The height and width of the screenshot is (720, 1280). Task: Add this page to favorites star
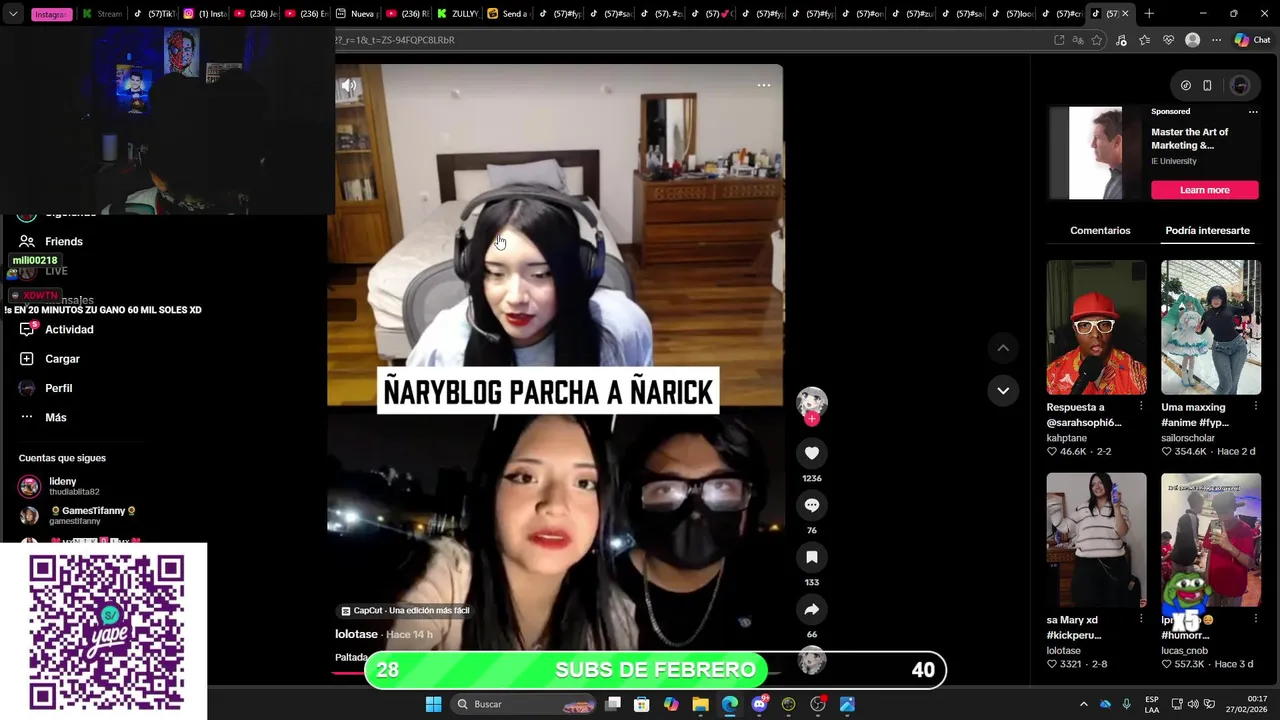coord(1097,40)
